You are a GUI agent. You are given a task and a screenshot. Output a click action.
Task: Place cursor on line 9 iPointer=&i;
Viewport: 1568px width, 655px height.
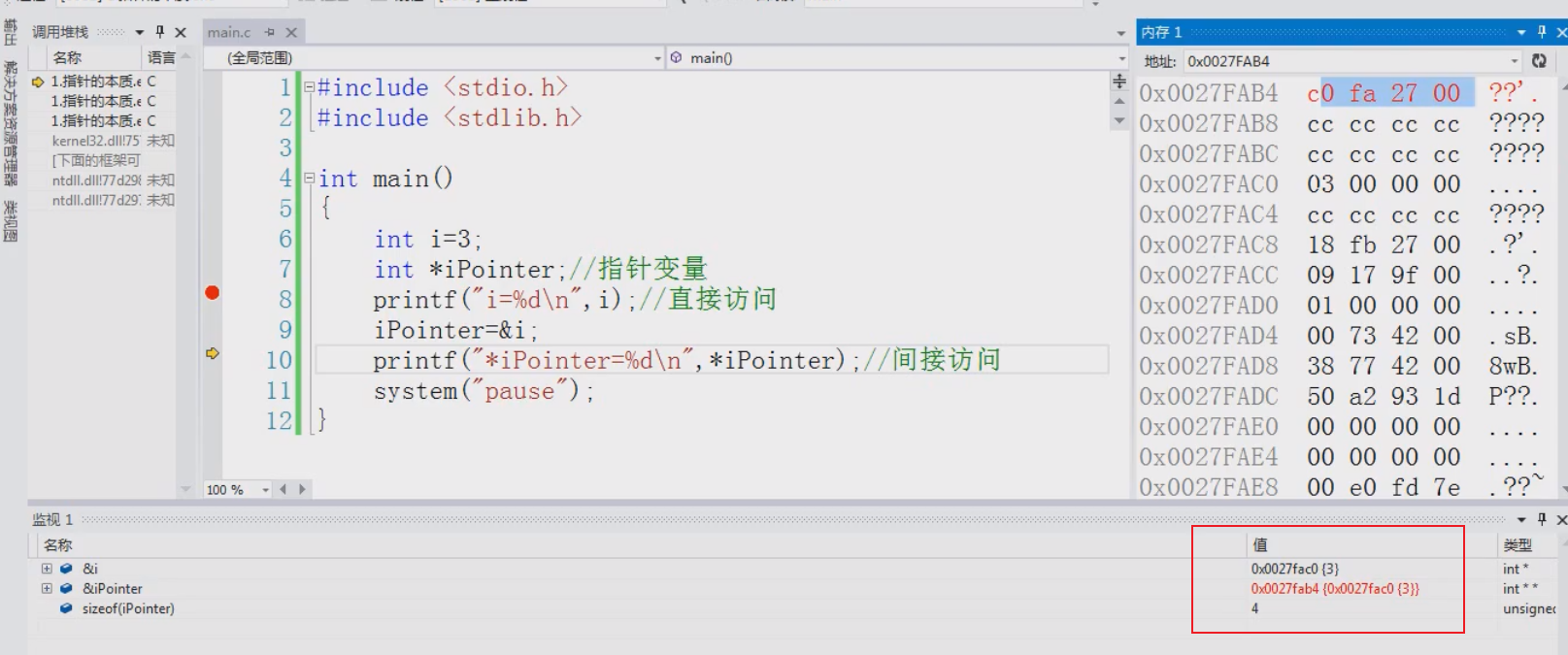coord(455,330)
